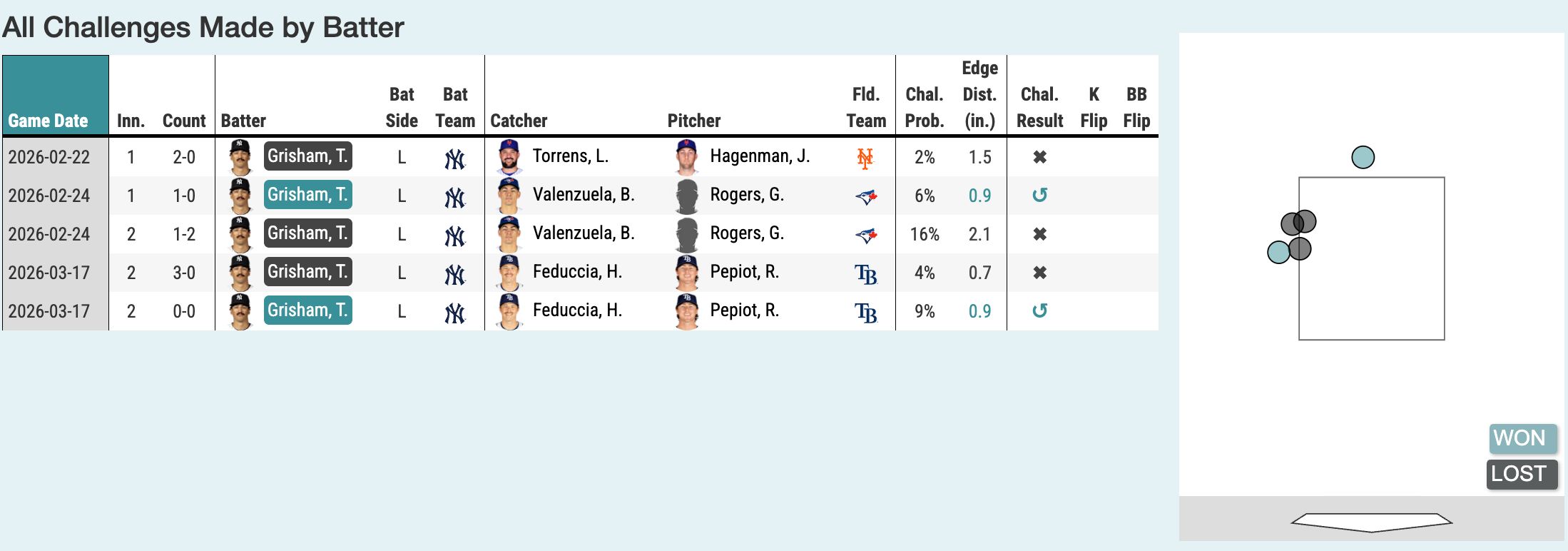Click the Count column header
The height and width of the screenshot is (551, 1568).
[184, 121]
